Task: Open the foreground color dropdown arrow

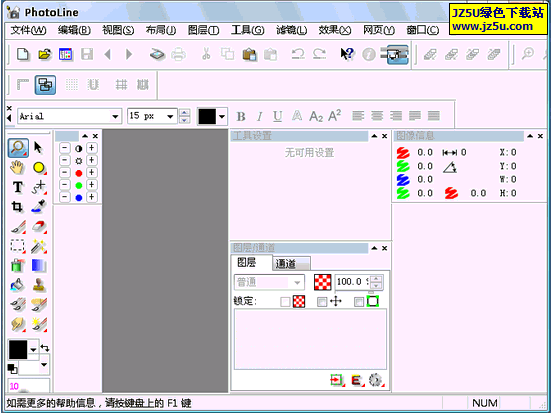Action: (x=33, y=350)
